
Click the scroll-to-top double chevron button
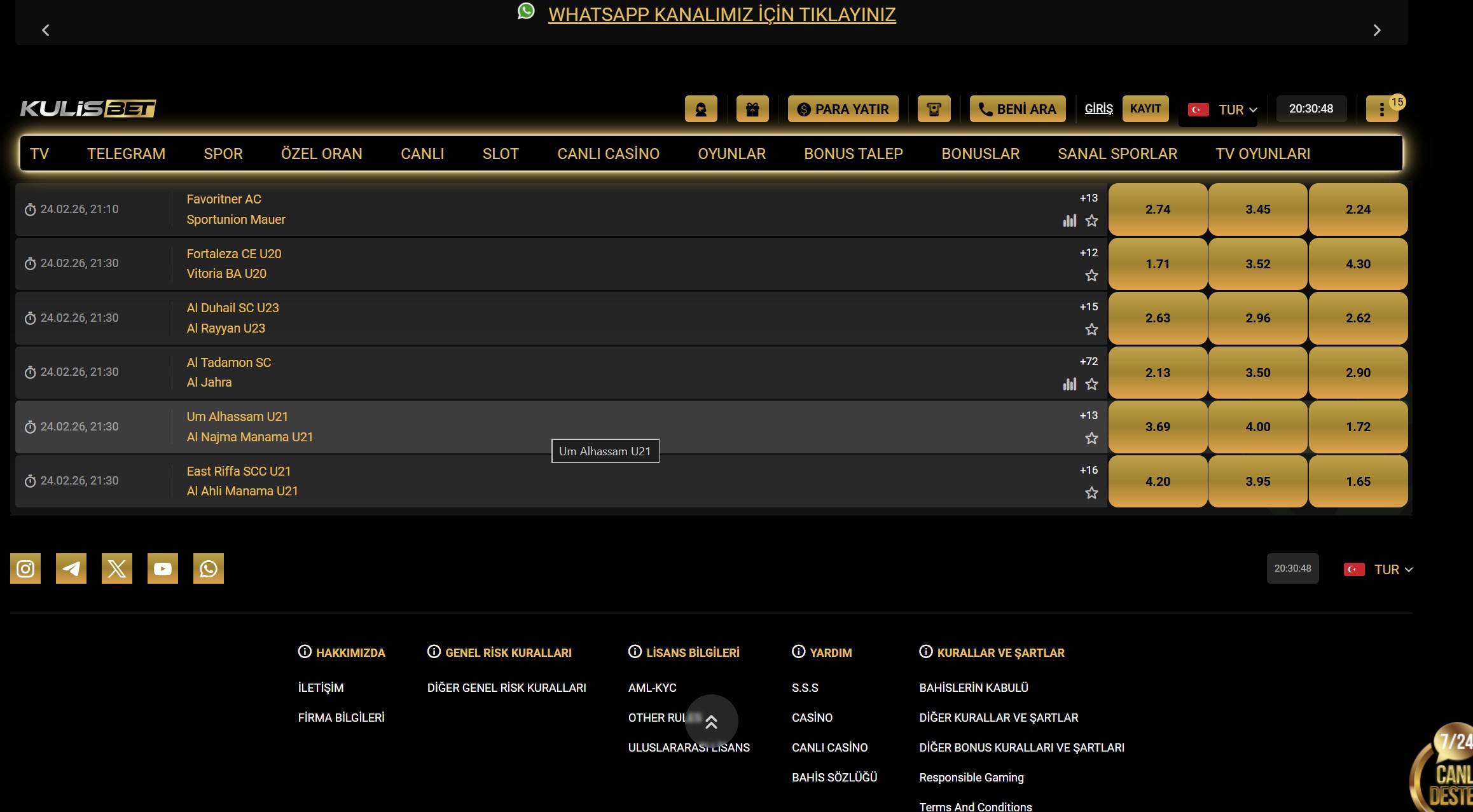tap(711, 721)
